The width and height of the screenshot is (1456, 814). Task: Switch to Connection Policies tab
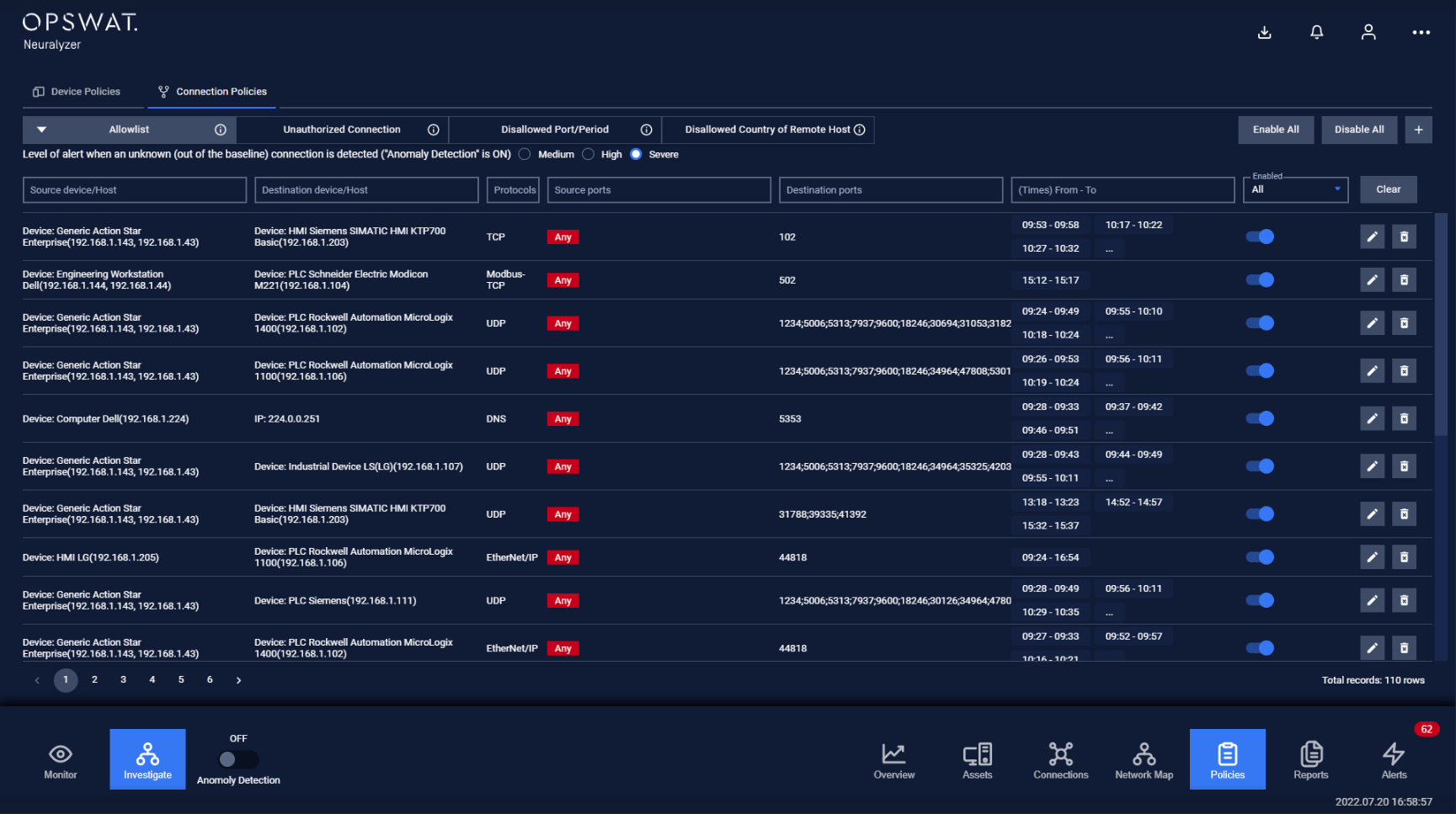pyautogui.click(x=212, y=92)
